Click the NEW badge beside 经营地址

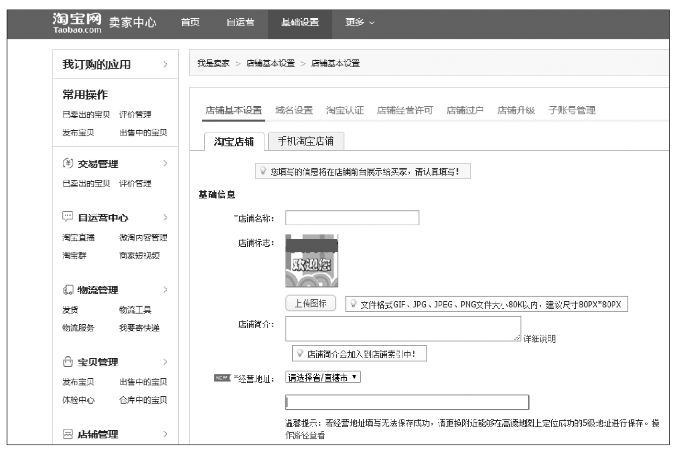pos(222,377)
